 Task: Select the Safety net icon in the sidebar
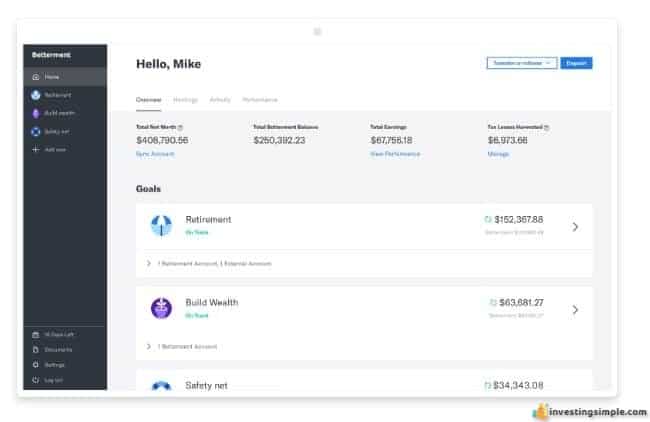[x=36, y=131]
